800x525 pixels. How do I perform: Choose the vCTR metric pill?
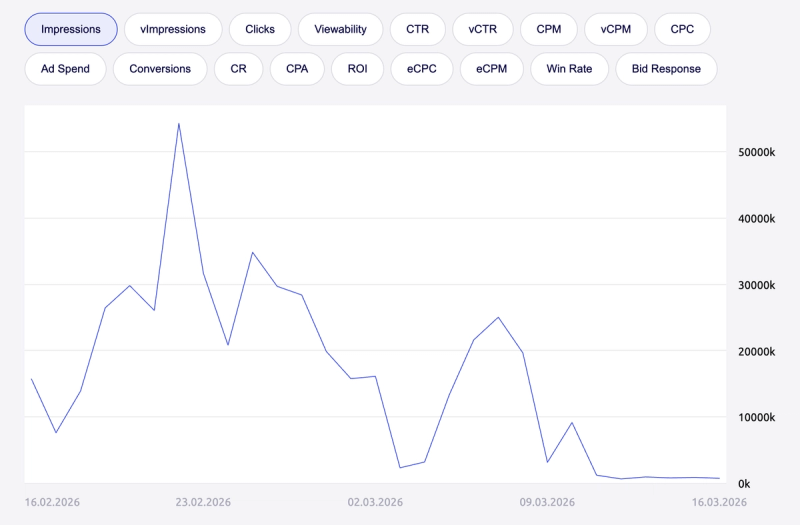[483, 30]
